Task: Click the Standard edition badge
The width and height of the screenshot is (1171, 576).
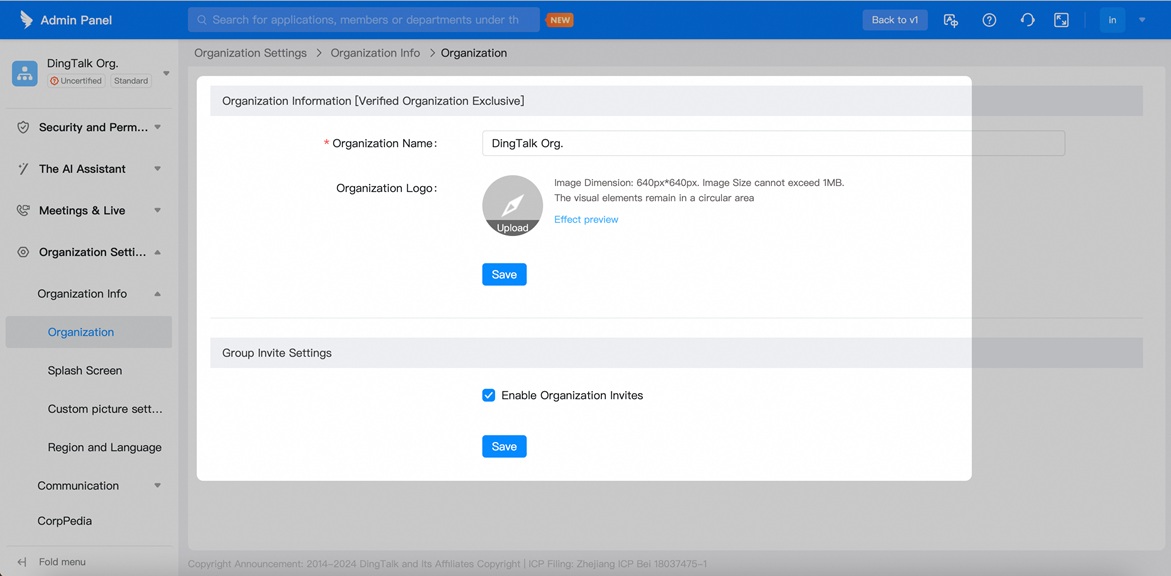Action: point(131,81)
